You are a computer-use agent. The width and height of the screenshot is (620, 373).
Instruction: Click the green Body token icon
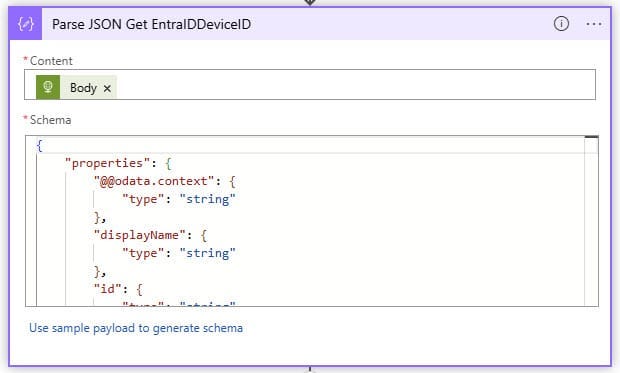tap(48, 87)
